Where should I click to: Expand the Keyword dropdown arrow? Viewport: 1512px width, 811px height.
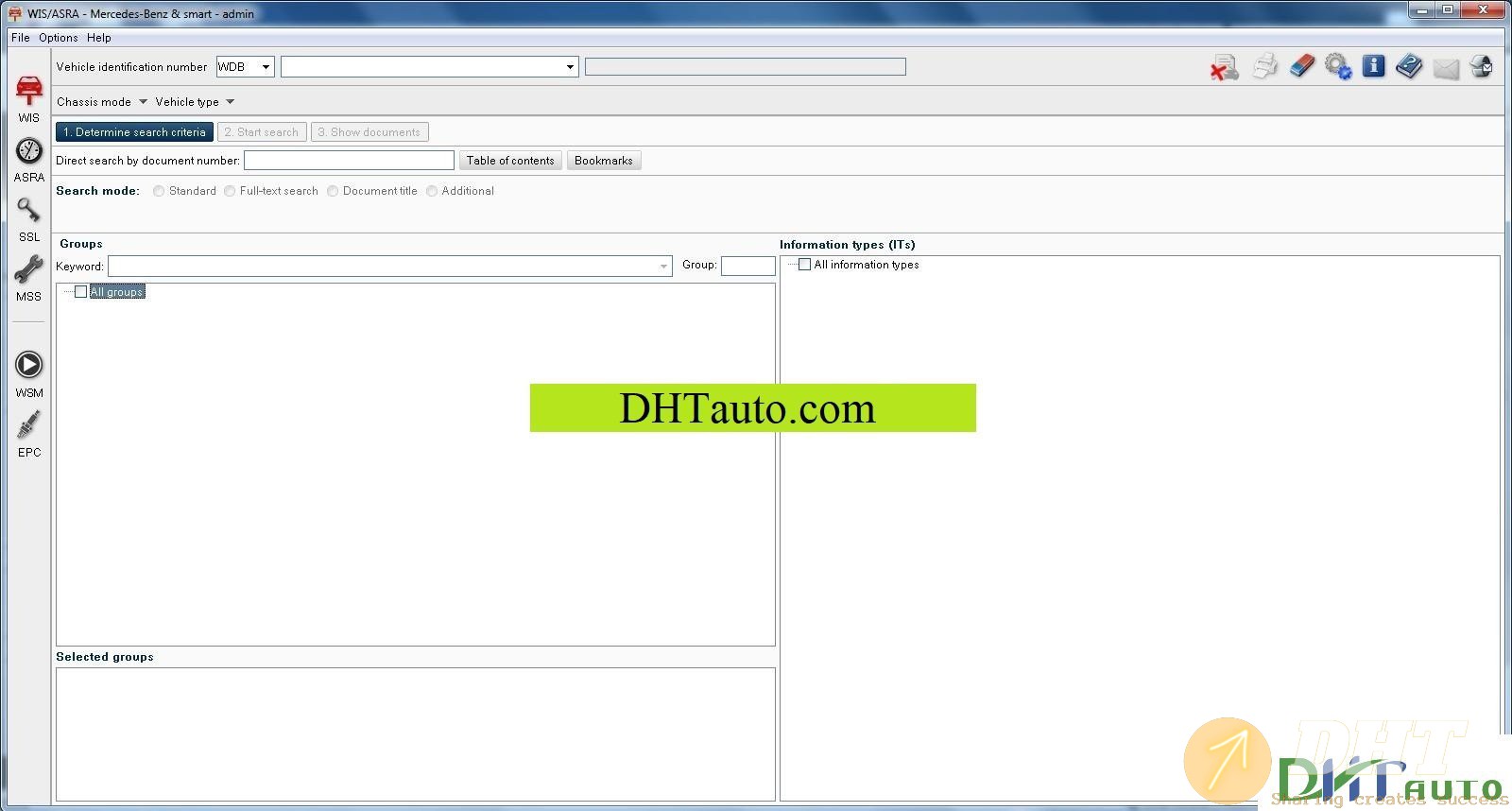click(663, 267)
